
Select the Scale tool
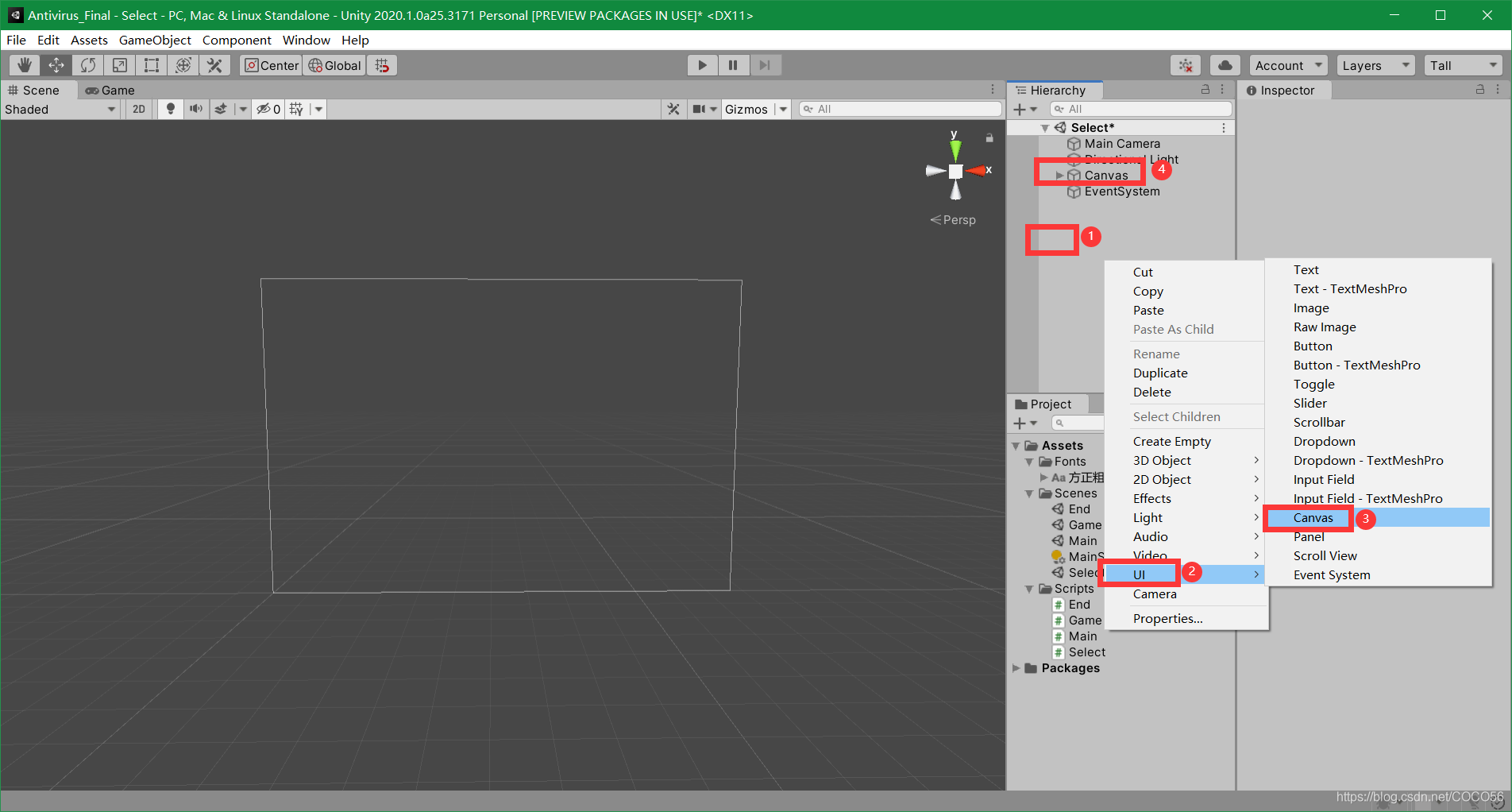click(x=119, y=65)
